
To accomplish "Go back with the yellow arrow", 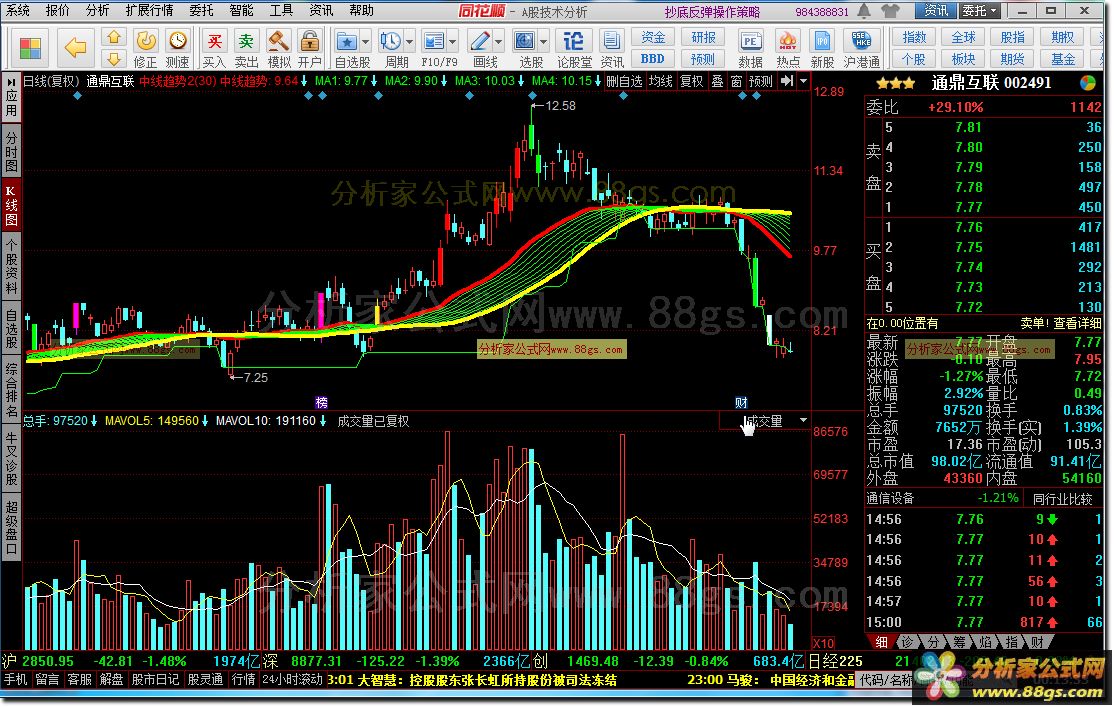I will point(75,48).
